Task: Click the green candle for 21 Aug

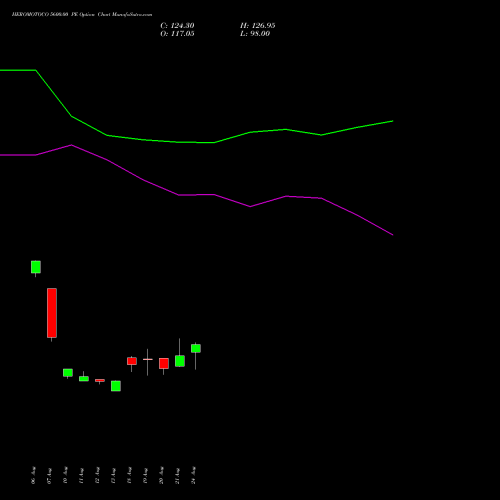Action: pyautogui.click(x=180, y=361)
